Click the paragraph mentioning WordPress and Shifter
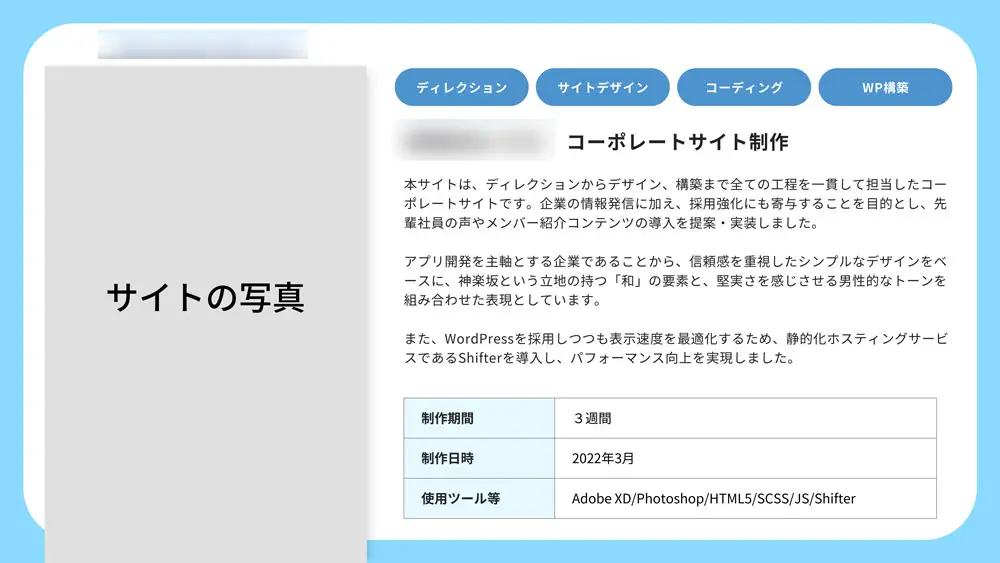 [675, 348]
